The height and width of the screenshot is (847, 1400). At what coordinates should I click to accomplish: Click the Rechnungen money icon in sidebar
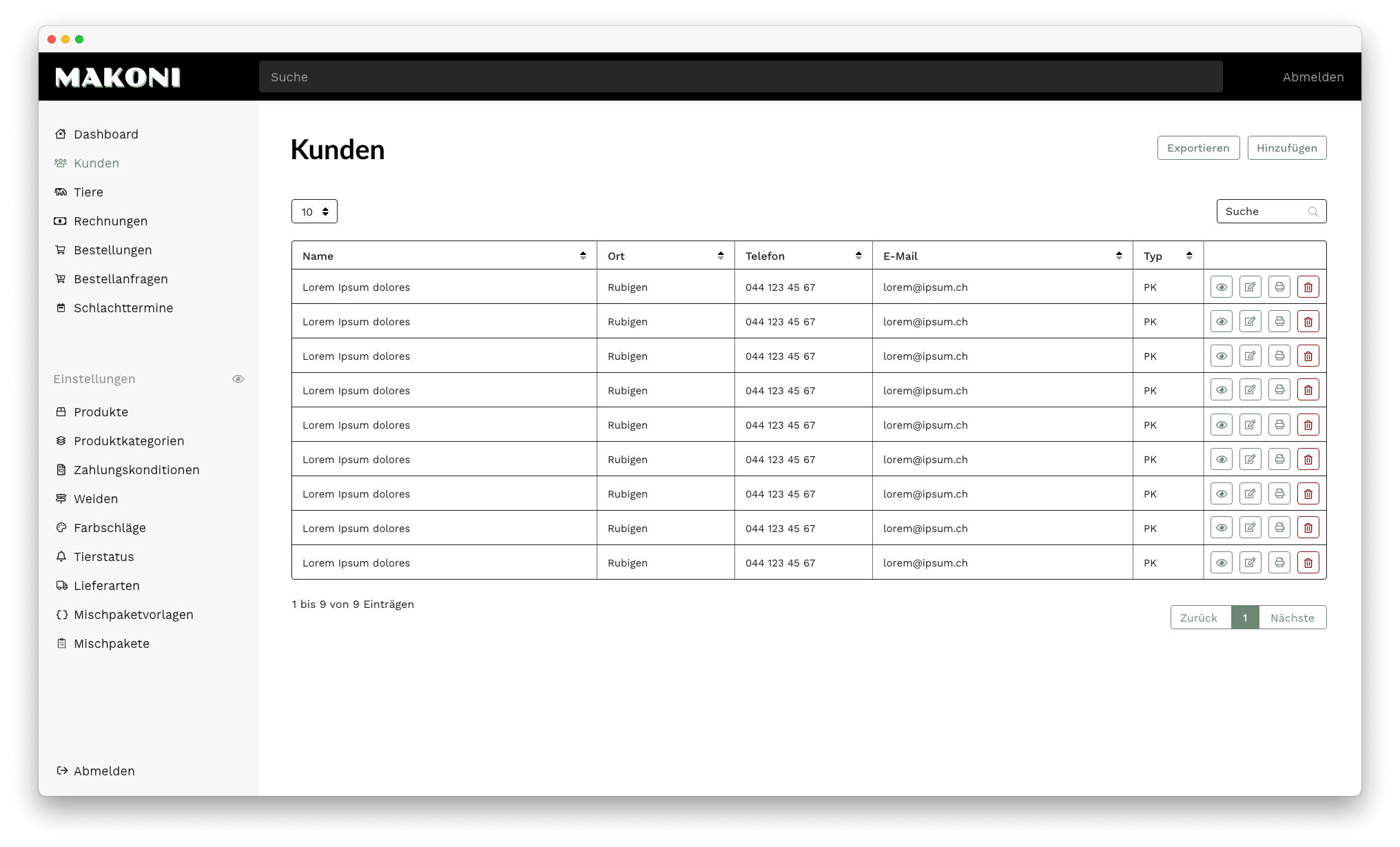coord(61,221)
